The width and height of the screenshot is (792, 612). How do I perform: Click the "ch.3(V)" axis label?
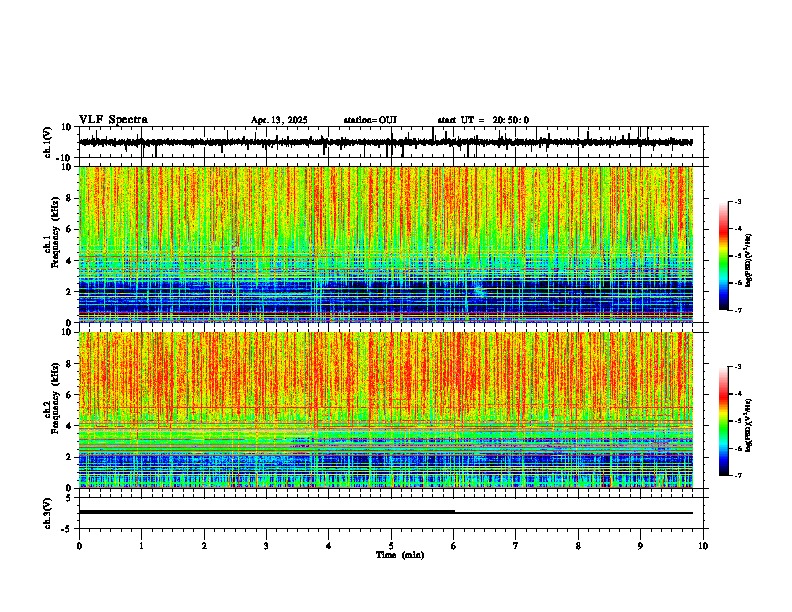(47, 513)
